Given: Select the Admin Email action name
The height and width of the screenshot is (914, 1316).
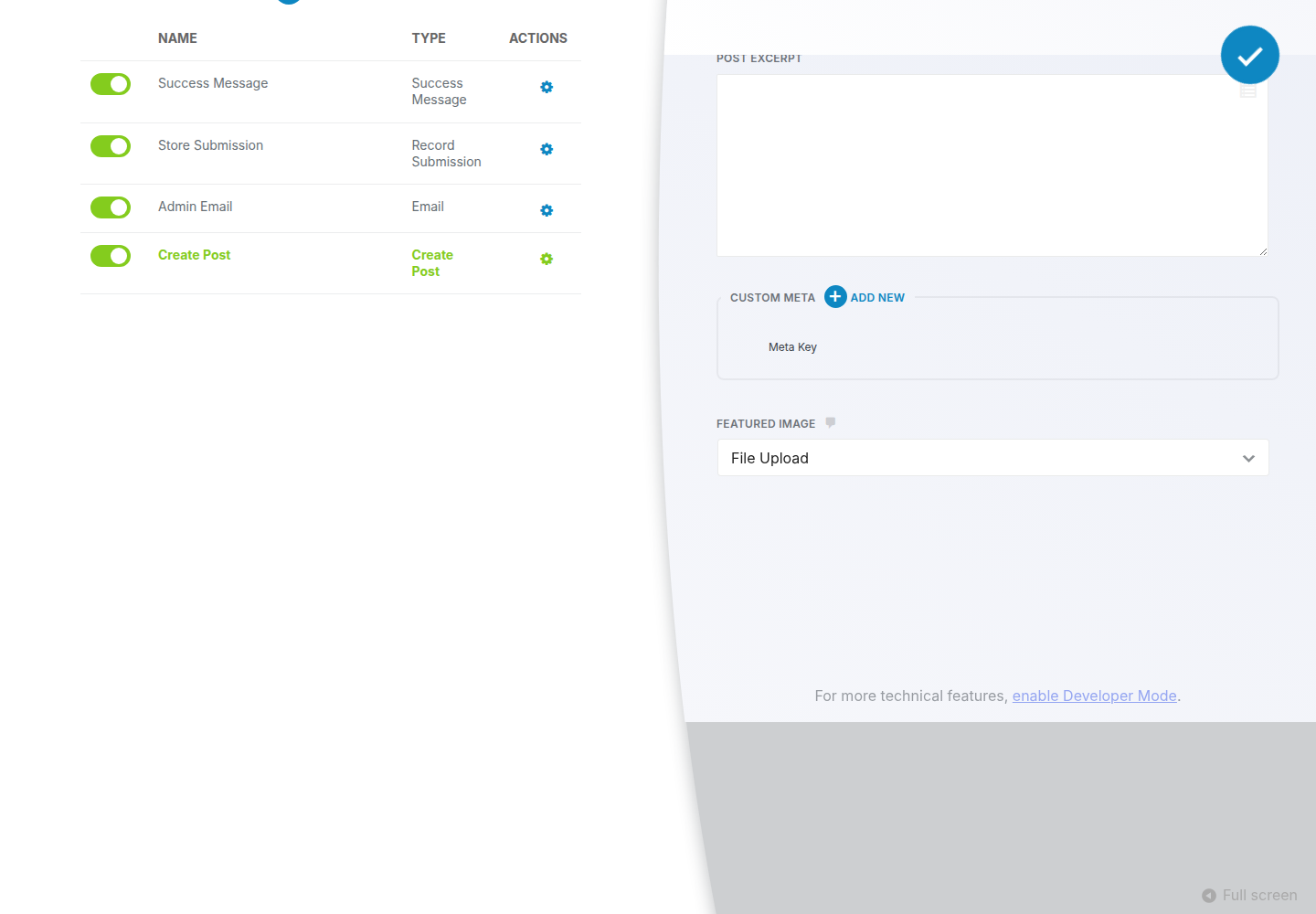Looking at the screenshot, I should [x=196, y=207].
